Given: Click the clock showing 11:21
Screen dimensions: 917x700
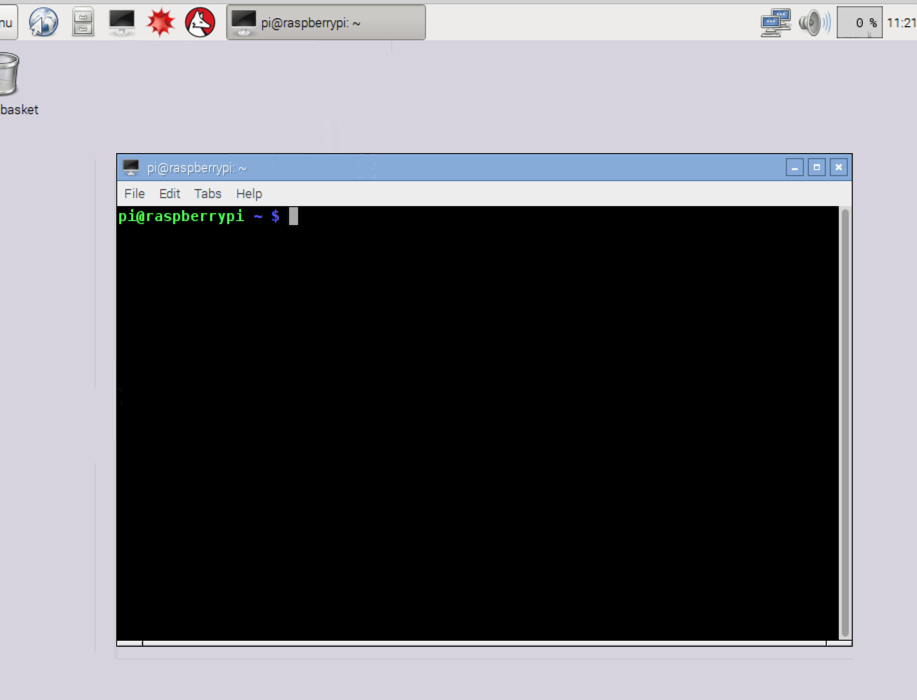Looking at the screenshot, I should 901,23.
